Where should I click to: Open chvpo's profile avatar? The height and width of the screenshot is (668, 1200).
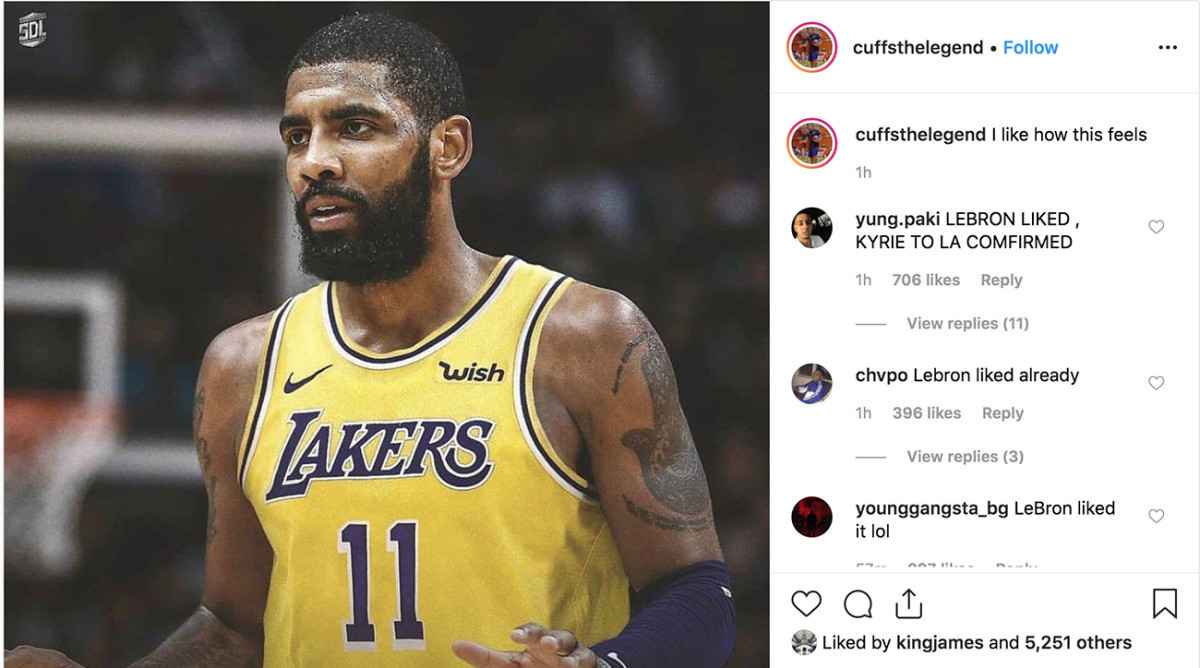click(x=811, y=384)
